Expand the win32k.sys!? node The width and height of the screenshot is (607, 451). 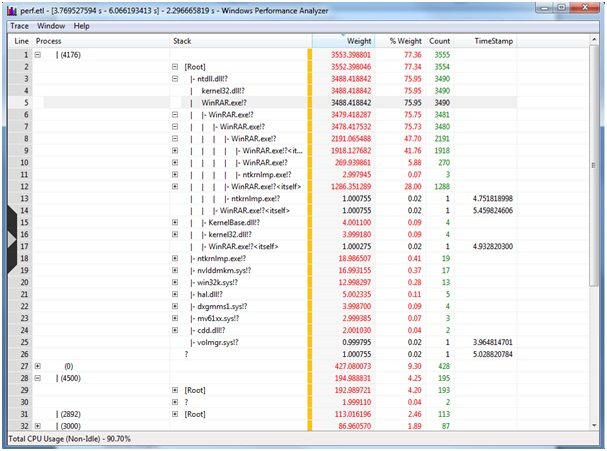[175, 283]
